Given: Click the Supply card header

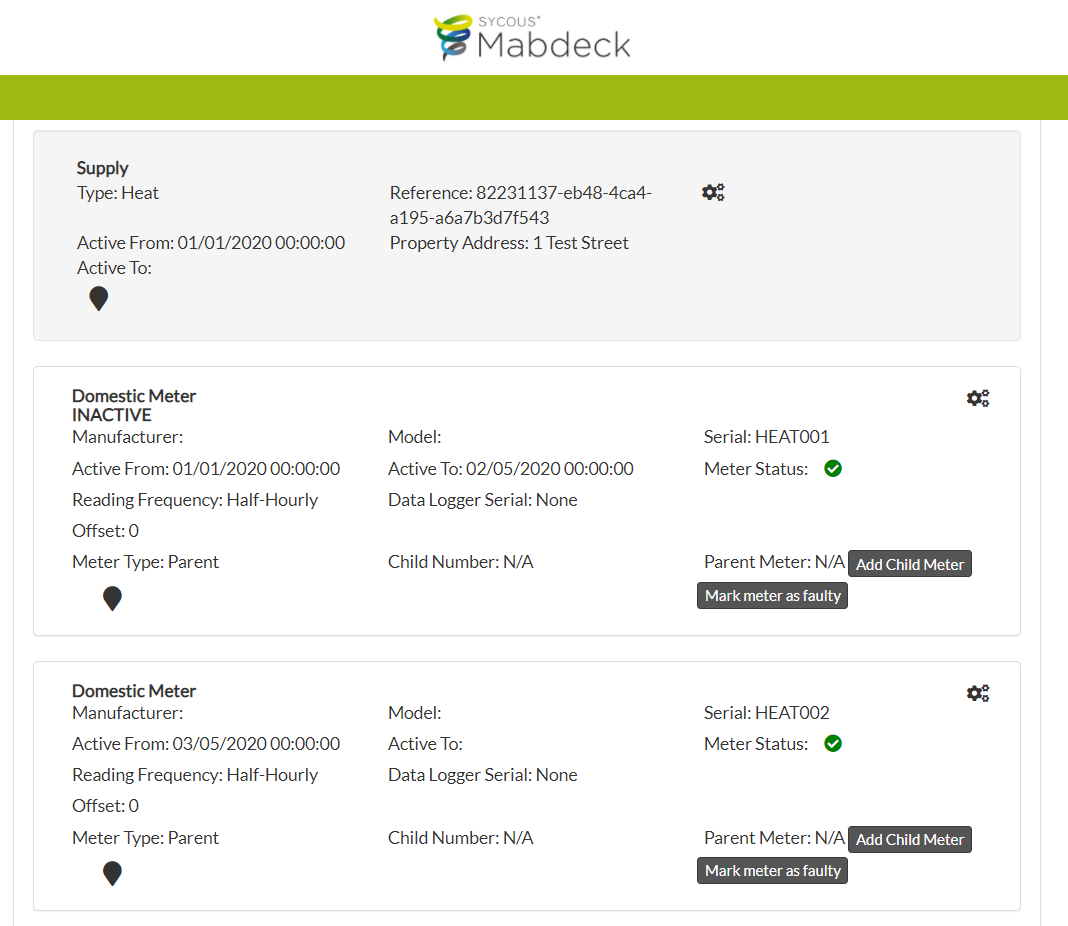Looking at the screenshot, I should pos(102,168).
